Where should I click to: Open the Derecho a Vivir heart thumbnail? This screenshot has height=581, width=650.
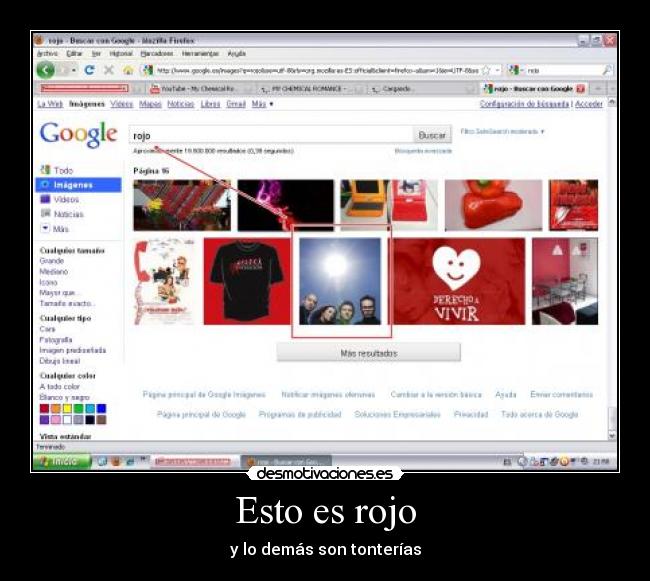coord(459,281)
